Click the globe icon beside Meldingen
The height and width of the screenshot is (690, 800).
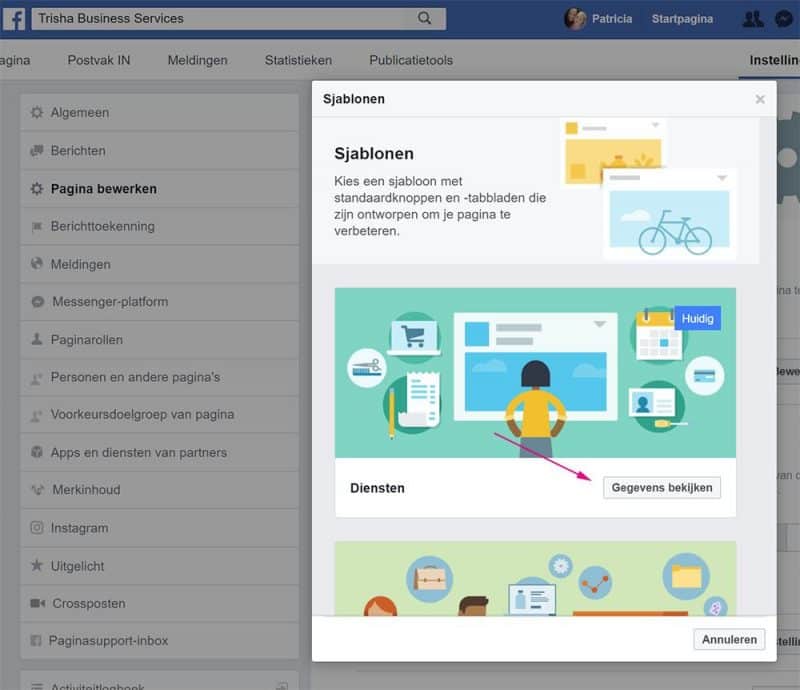[x=37, y=264]
